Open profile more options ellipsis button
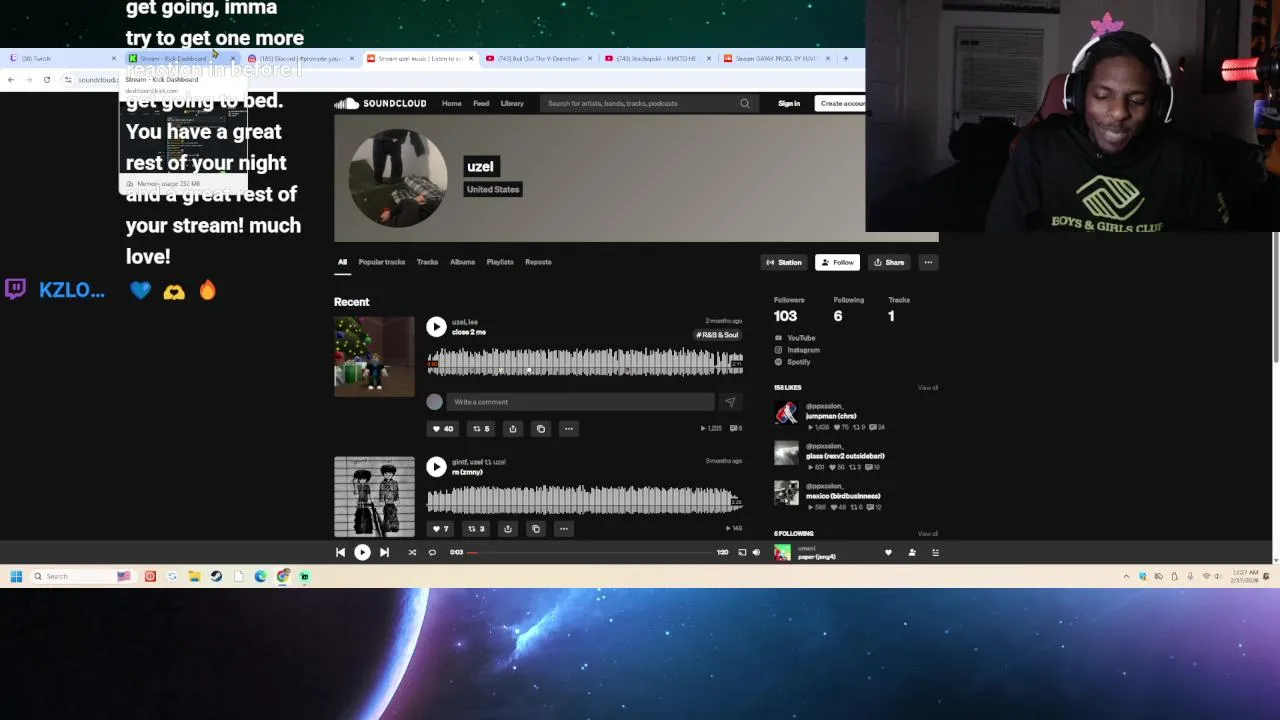Screen dimensions: 1280x720 tap(928, 262)
